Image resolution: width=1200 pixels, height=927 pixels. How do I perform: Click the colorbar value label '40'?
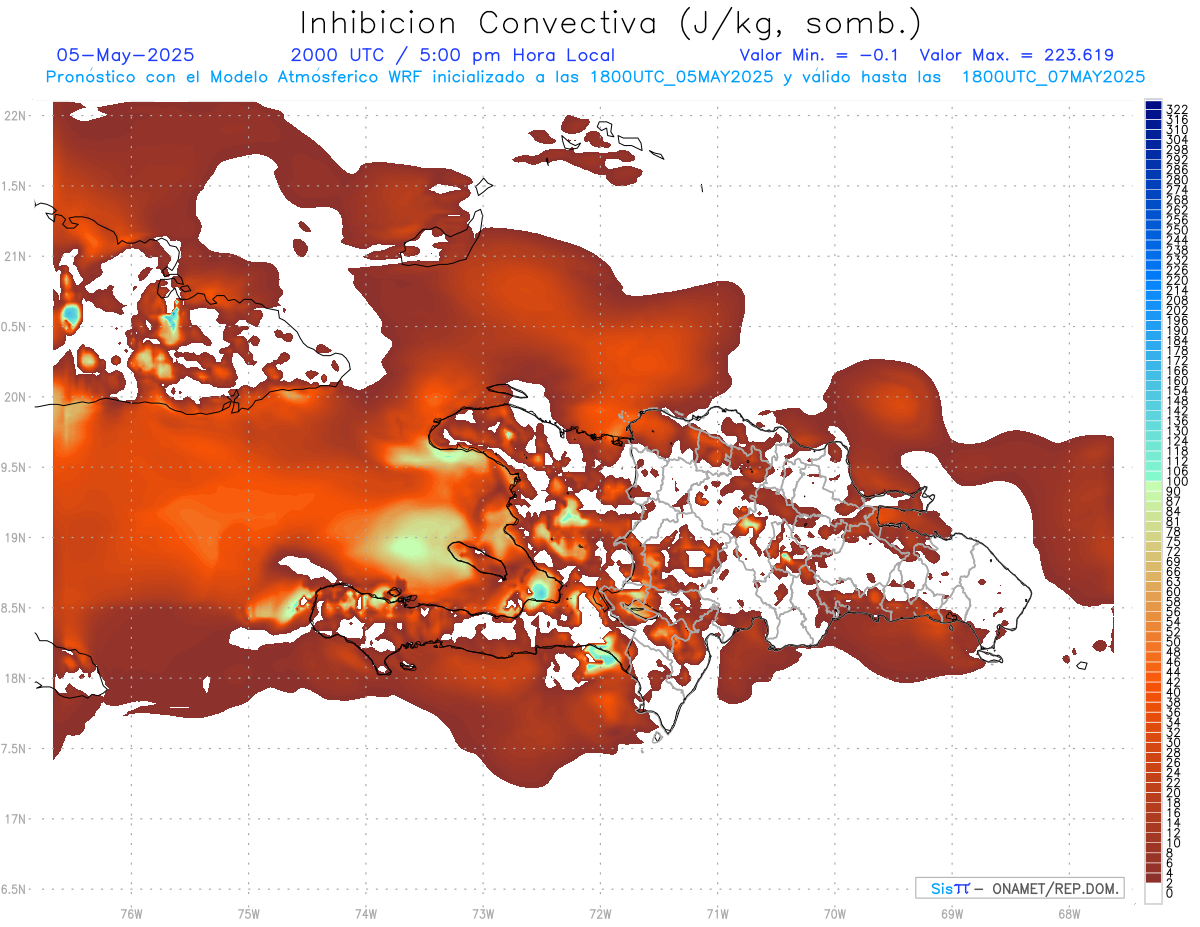(x=1173, y=693)
